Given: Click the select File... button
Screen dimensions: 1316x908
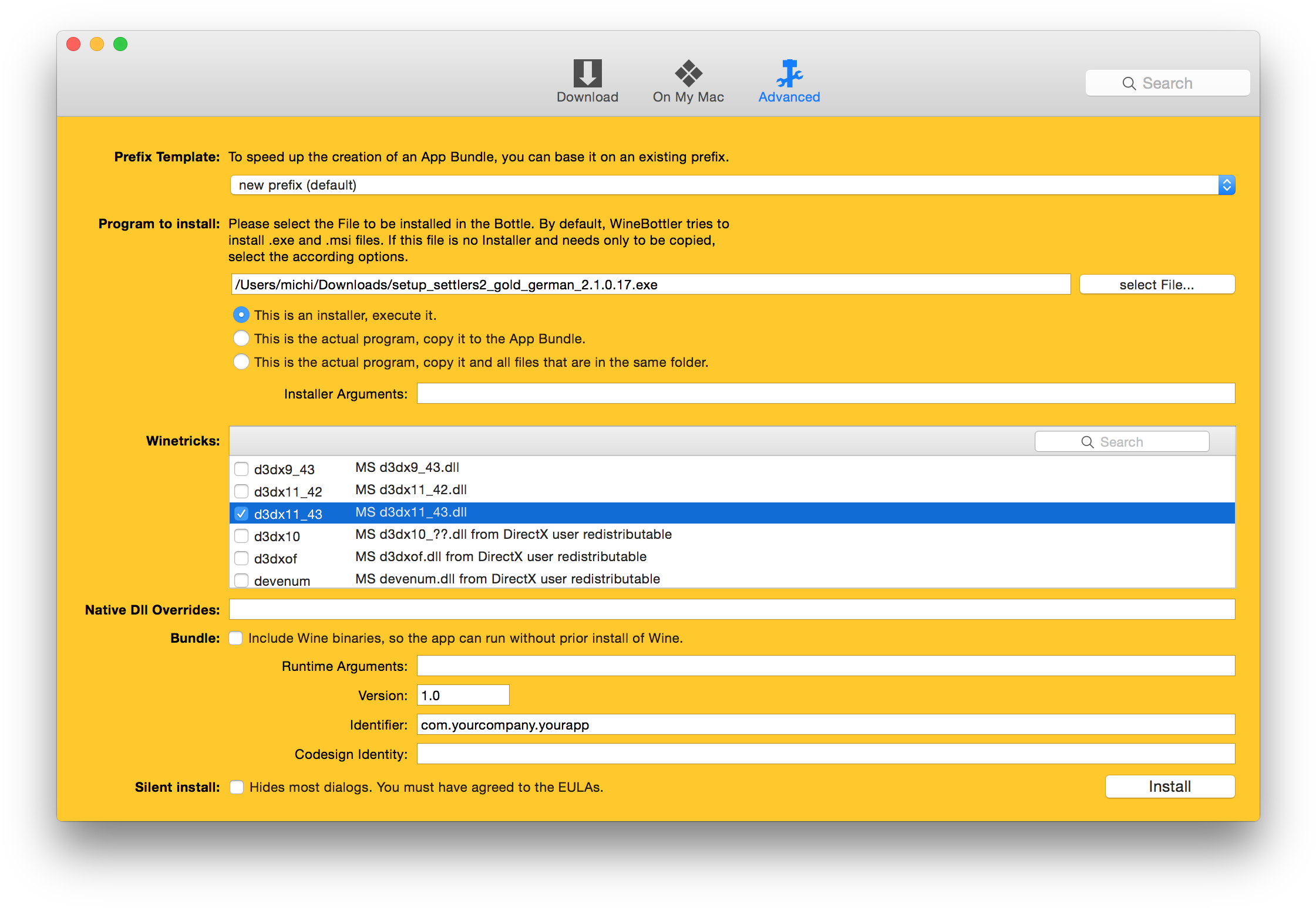Looking at the screenshot, I should click(1157, 285).
